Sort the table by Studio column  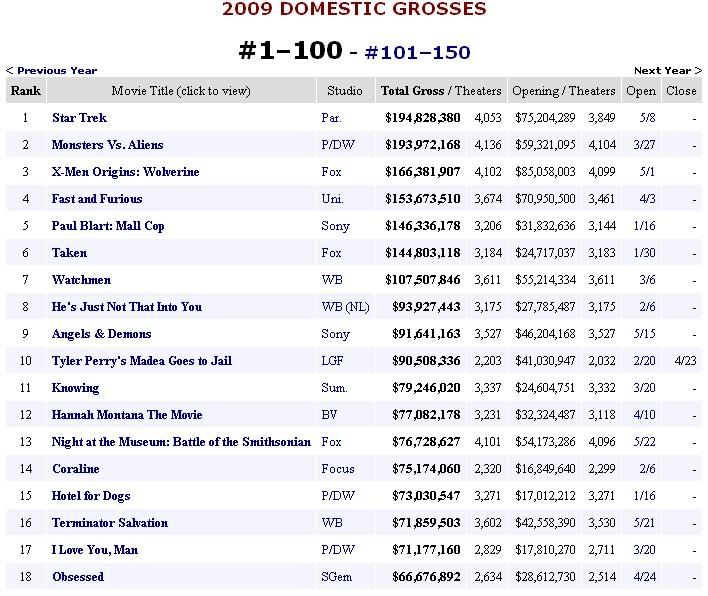[345, 91]
